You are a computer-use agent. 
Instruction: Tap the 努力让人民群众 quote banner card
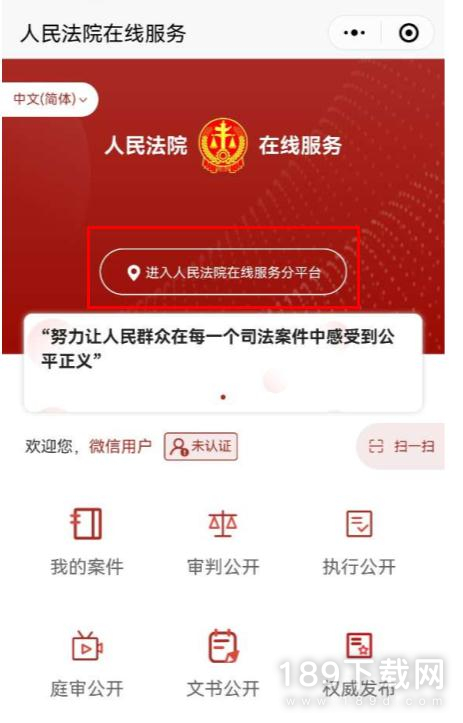click(223, 363)
